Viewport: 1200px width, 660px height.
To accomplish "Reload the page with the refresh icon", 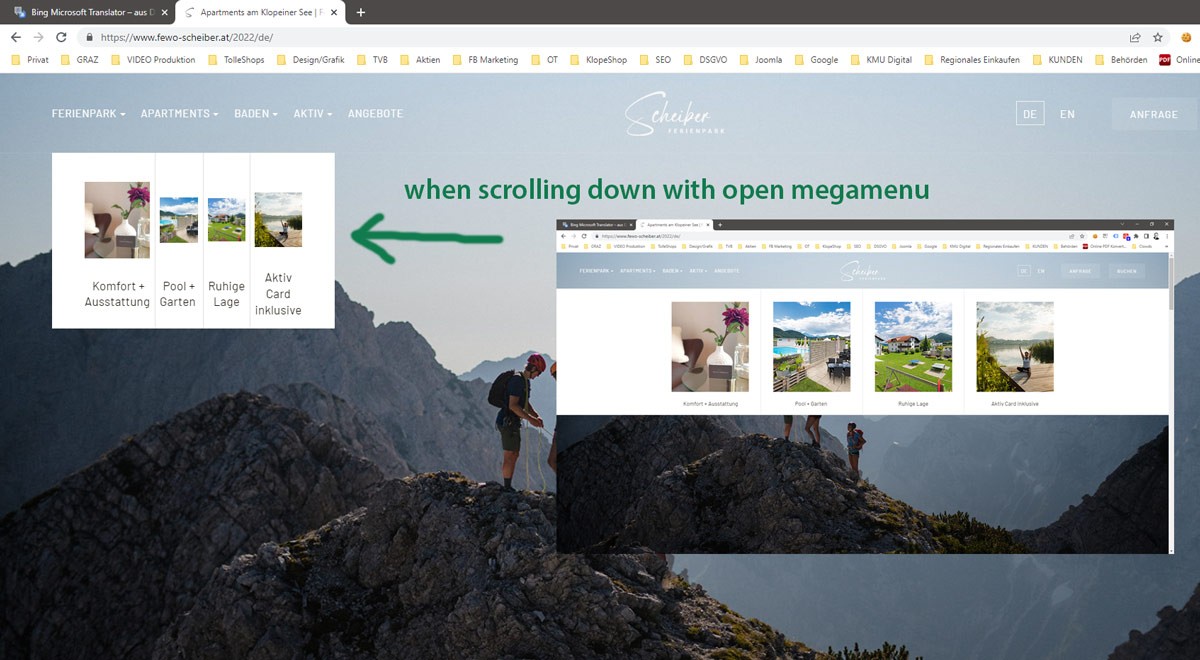I will point(61,37).
